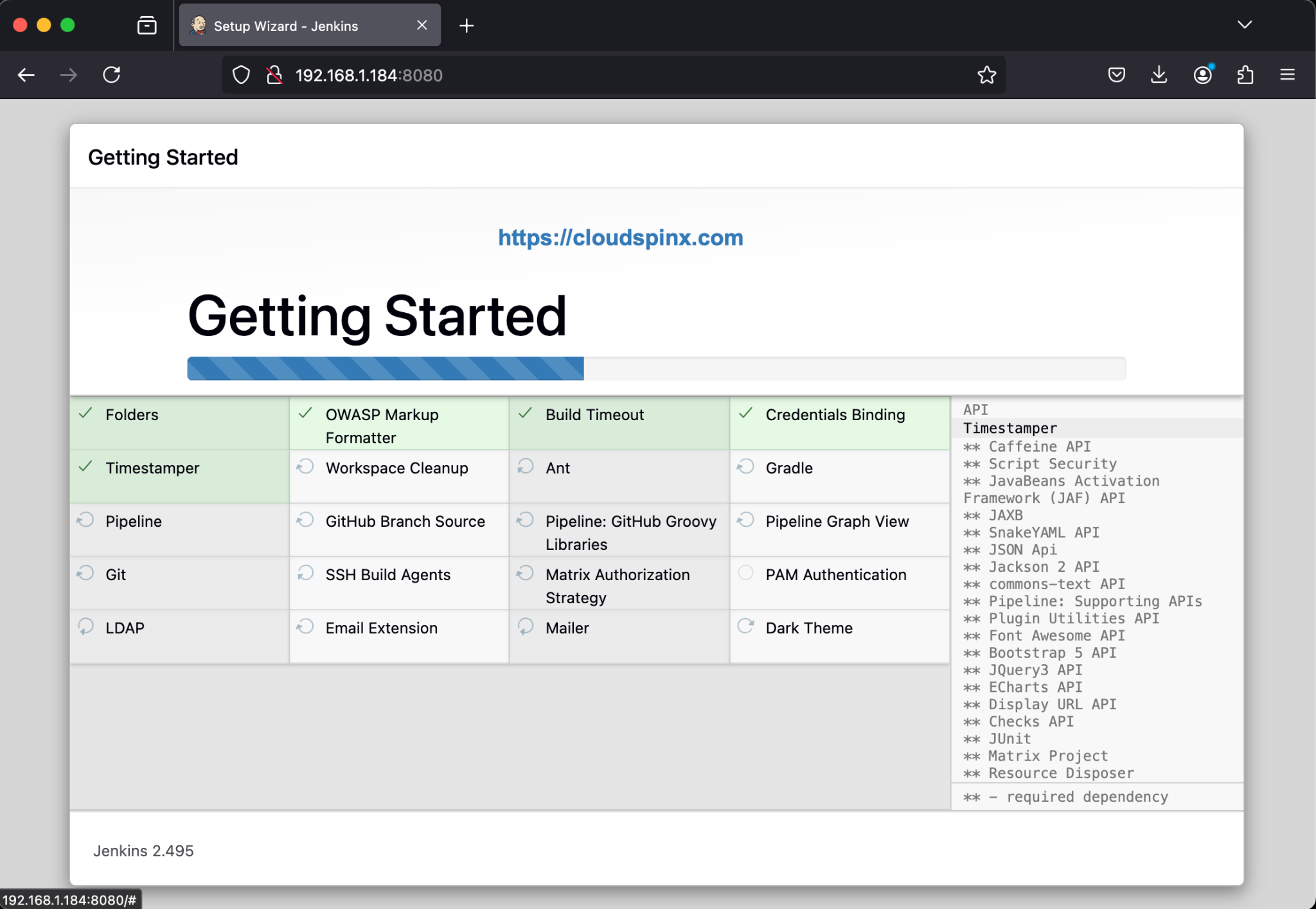Open the Firefox account profile icon
The width and height of the screenshot is (1316, 909).
pos(1202,75)
